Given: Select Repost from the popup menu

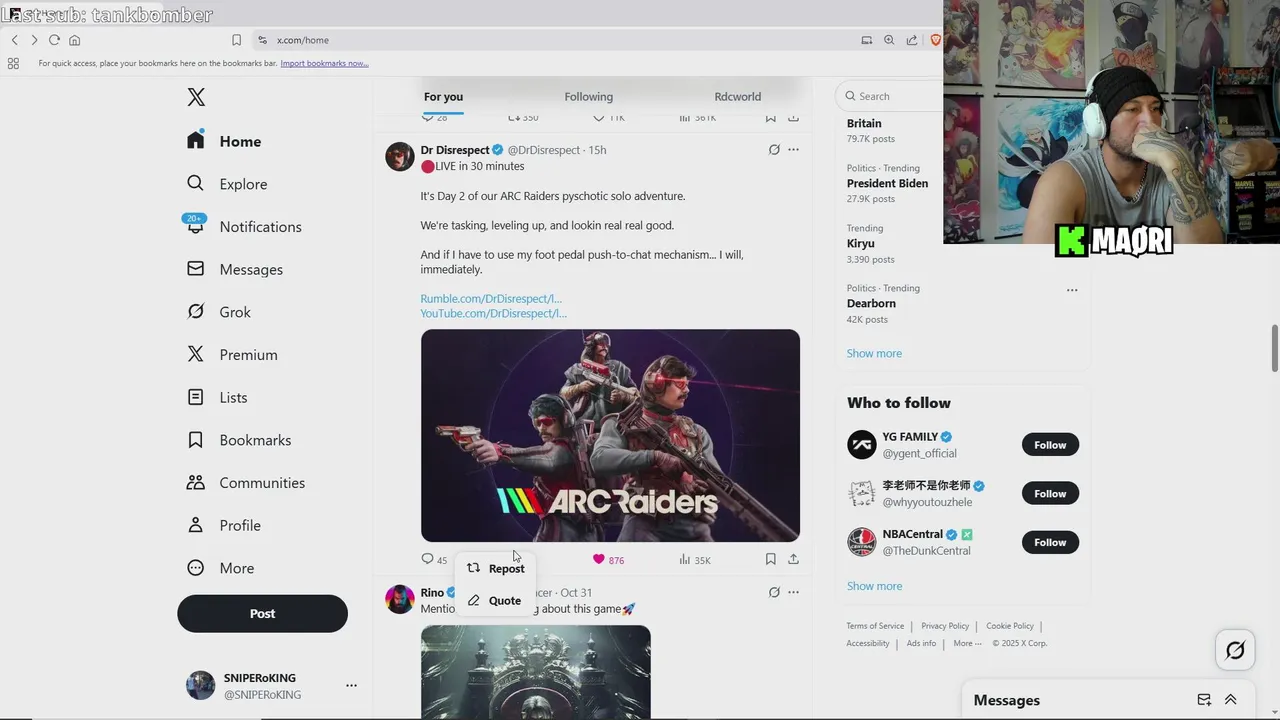Looking at the screenshot, I should [495, 568].
